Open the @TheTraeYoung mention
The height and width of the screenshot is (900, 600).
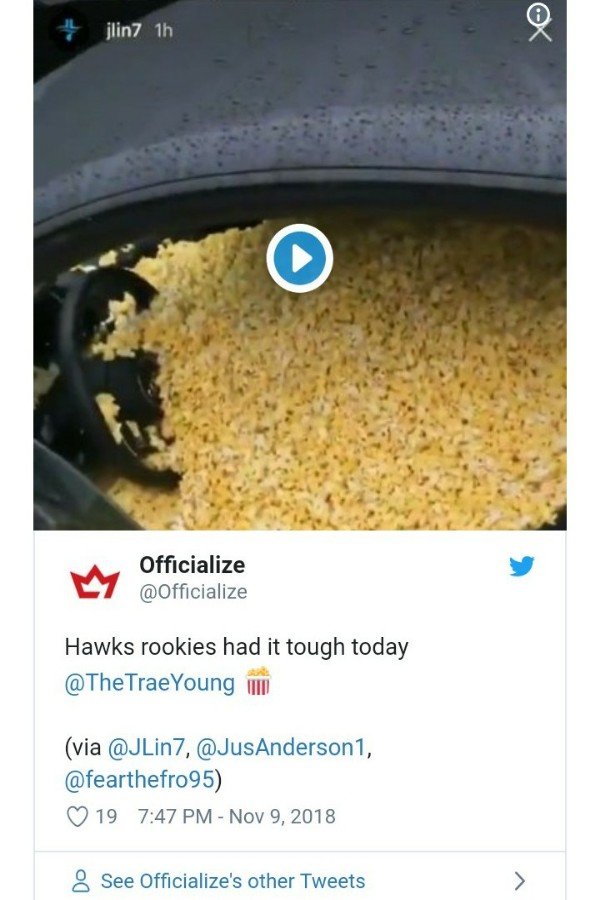pyautogui.click(x=150, y=683)
